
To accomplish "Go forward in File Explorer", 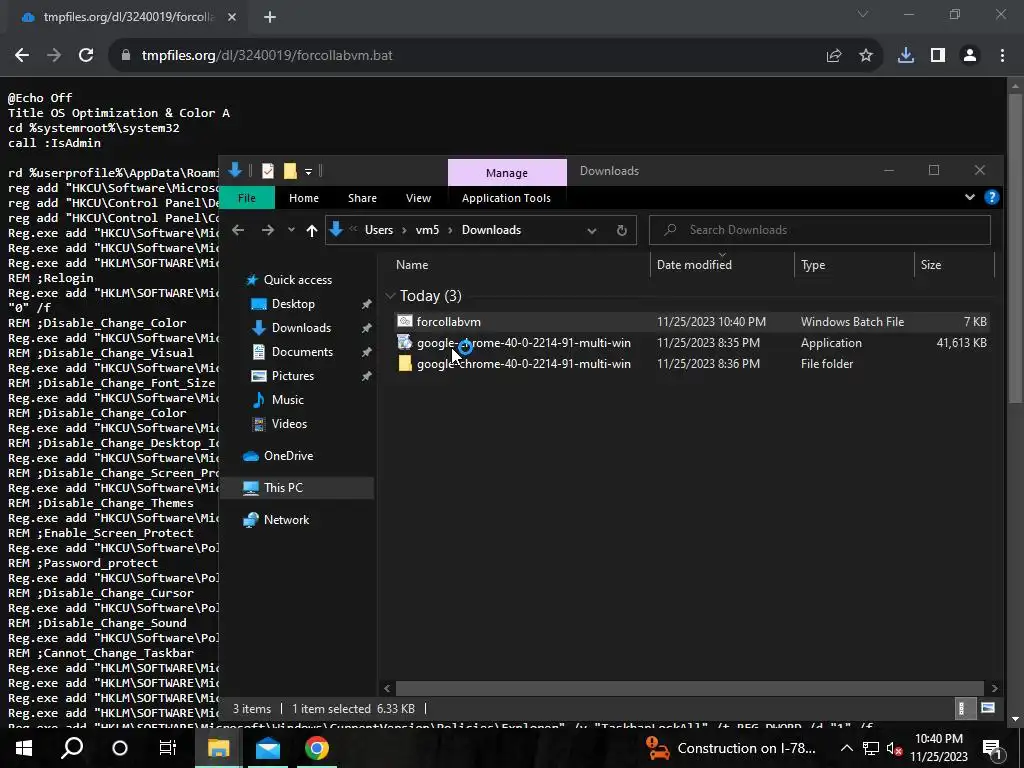I will click(268, 230).
